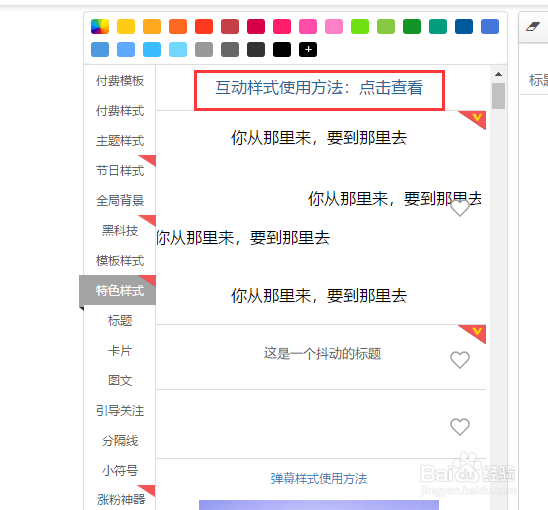Select the eraser tool icon

point(533,27)
